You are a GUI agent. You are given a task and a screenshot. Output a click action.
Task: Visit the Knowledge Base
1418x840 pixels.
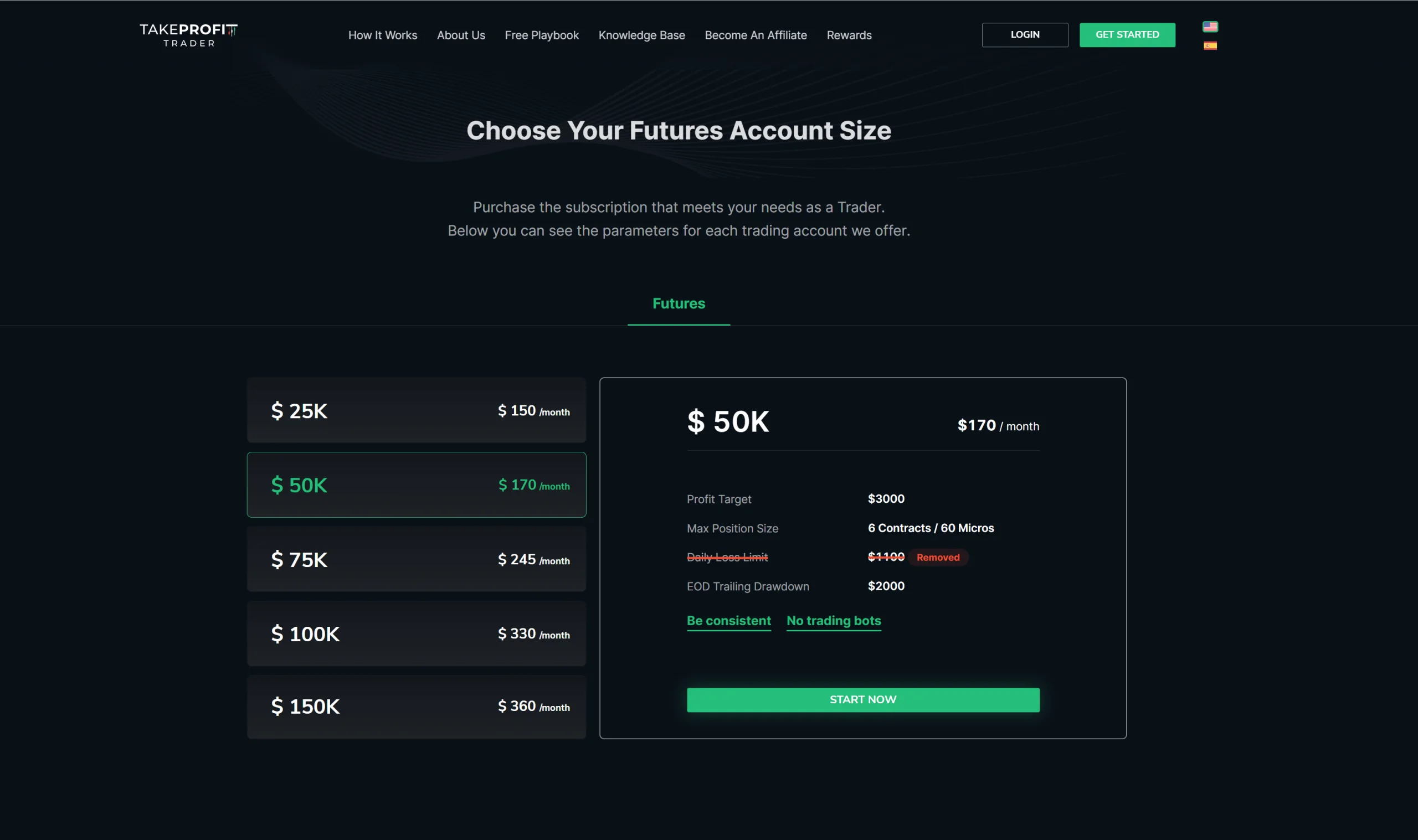click(x=641, y=35)
